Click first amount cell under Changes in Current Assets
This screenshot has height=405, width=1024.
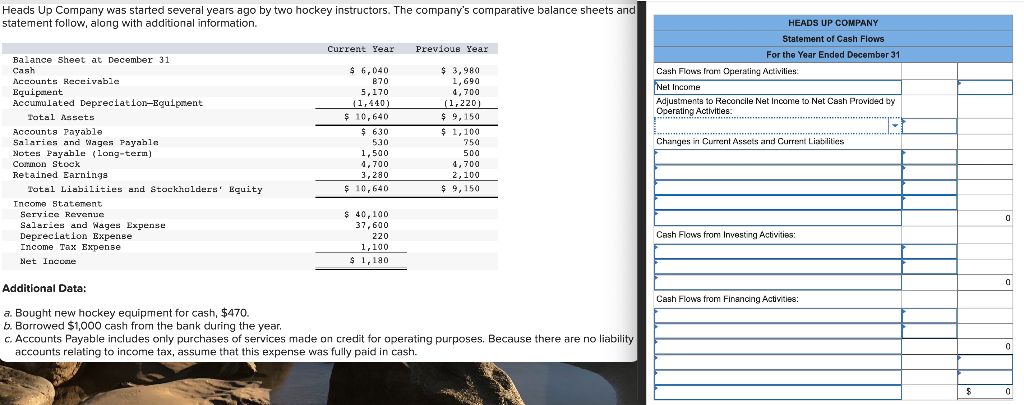point(929,157)
